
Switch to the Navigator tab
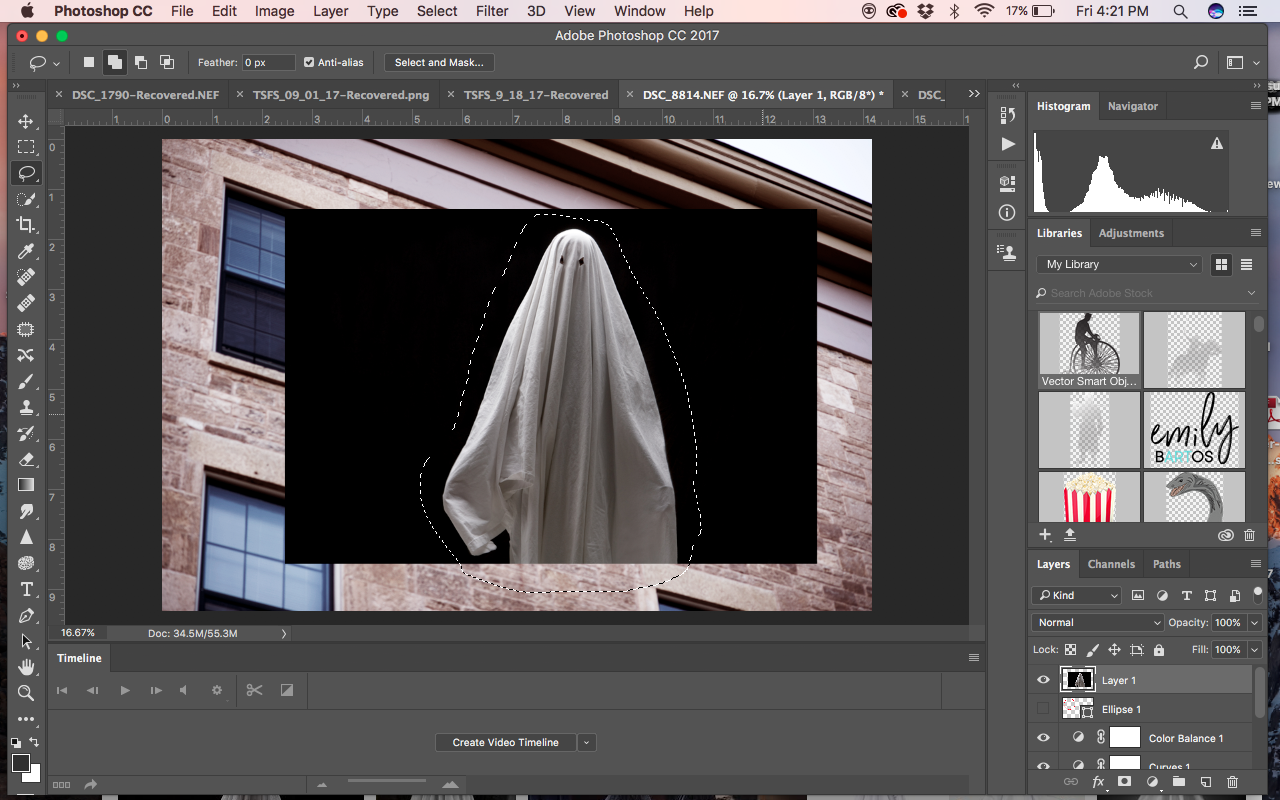(x=1133, y=106)
